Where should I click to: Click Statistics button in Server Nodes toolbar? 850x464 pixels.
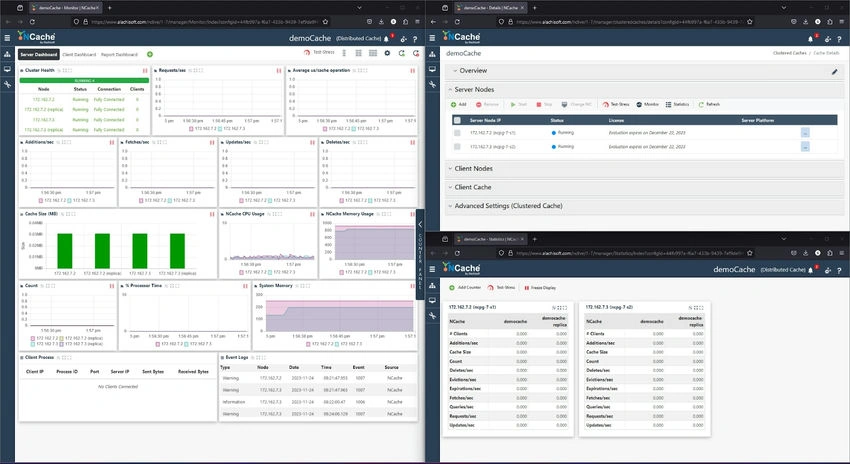[678, 105]
